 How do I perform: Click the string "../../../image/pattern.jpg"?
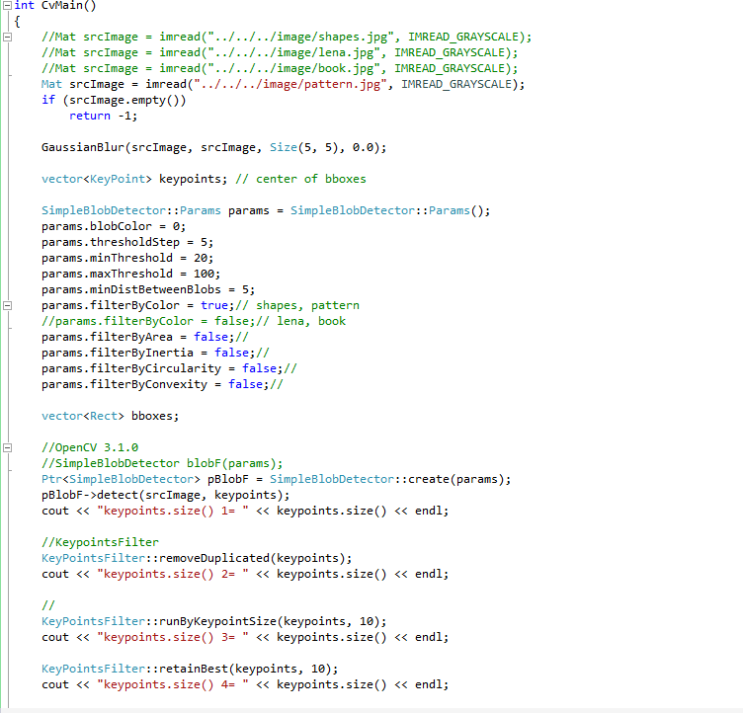click(290, 84)
